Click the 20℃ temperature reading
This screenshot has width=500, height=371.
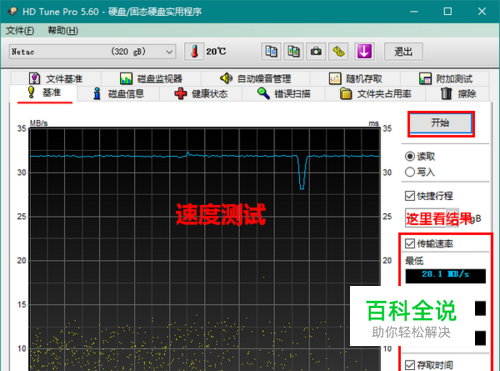(216, 52)
